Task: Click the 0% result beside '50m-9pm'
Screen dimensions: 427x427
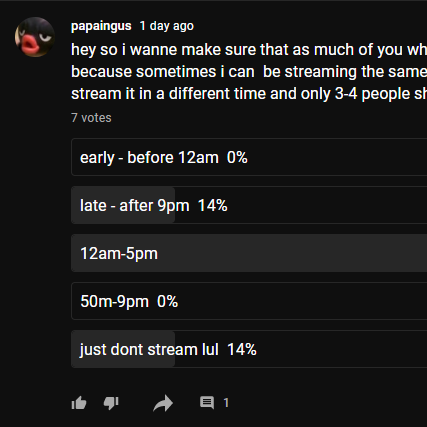Action: point(167,301)
